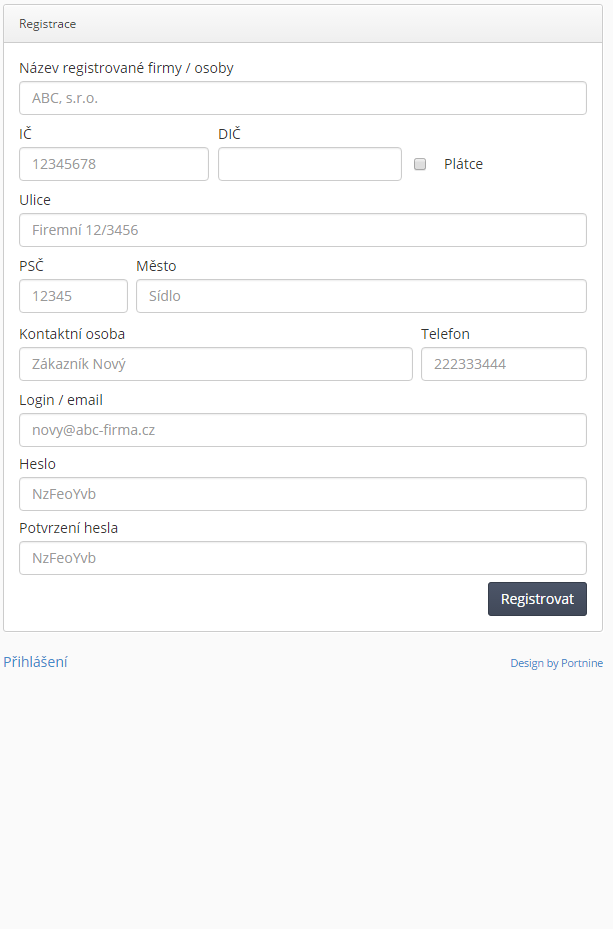Screen dimensions: 613x929
Task: Submit the form with Registrovat button
Action: [537, 599]
